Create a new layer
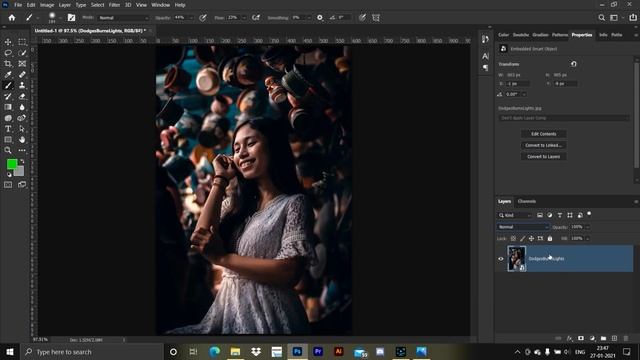 [614, 338]
